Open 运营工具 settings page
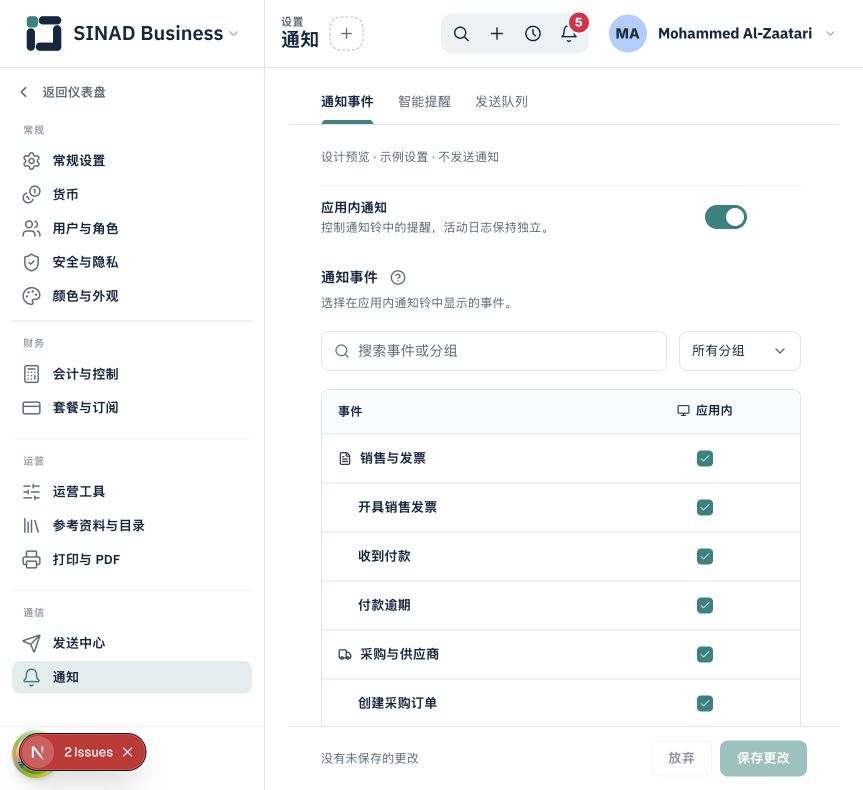Viewport: 863px width, 790px height. (x=132, y=492)
